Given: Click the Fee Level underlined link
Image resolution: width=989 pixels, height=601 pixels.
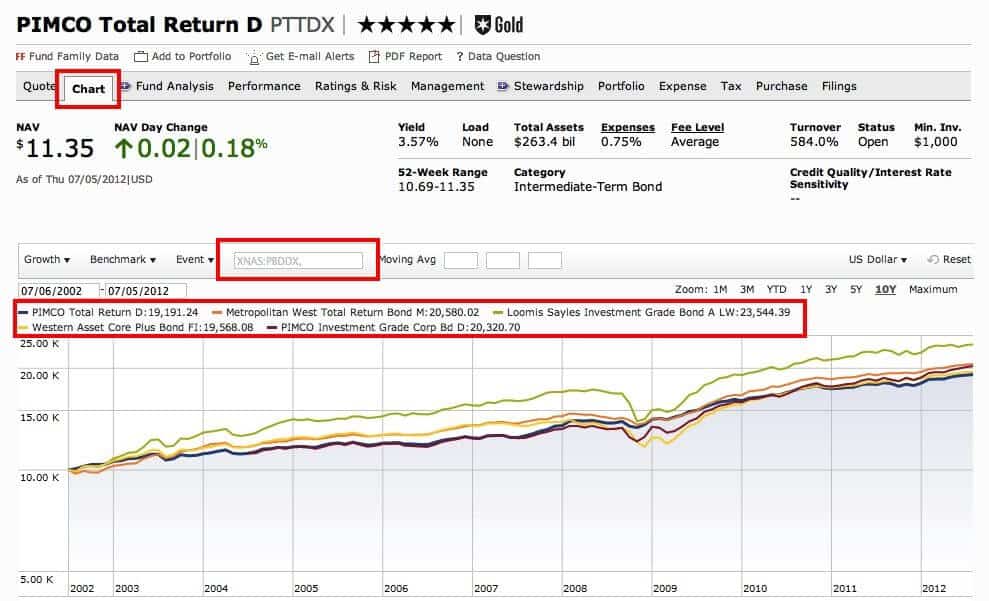Looking at the screenshot, I should [x=698, y=127].
